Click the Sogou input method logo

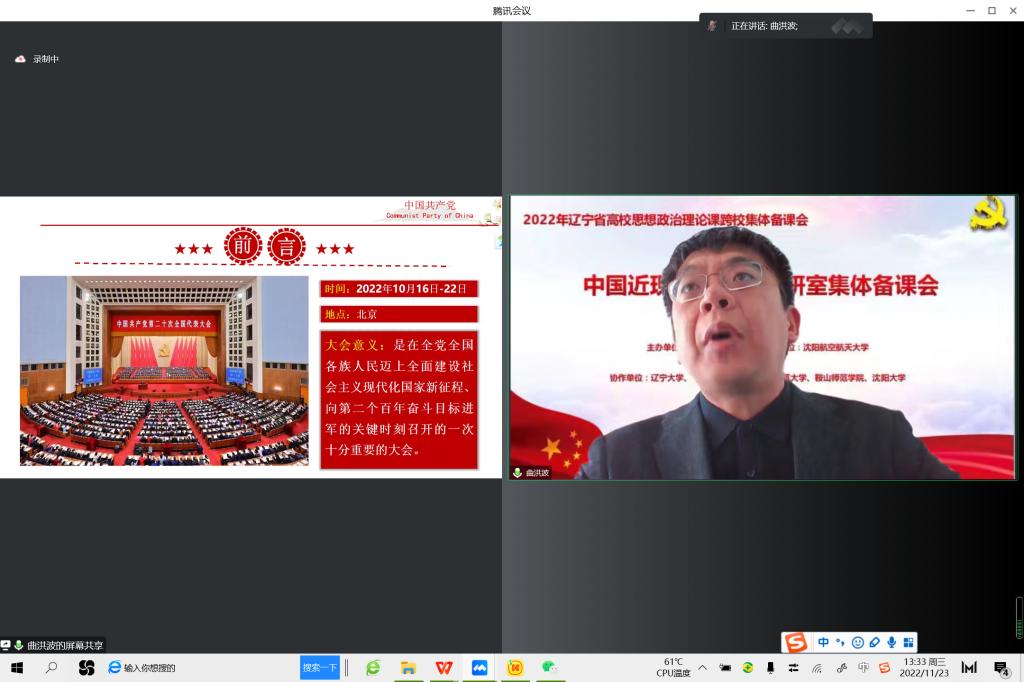coord(796,642)
